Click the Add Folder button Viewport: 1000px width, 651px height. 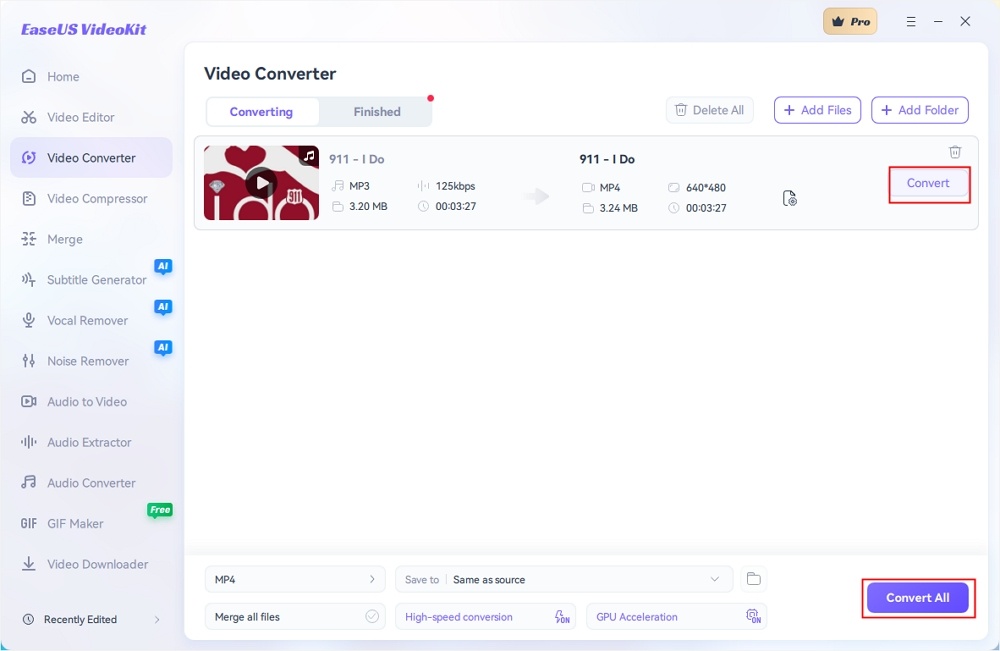pyautogui.click(x=920, y=110)
